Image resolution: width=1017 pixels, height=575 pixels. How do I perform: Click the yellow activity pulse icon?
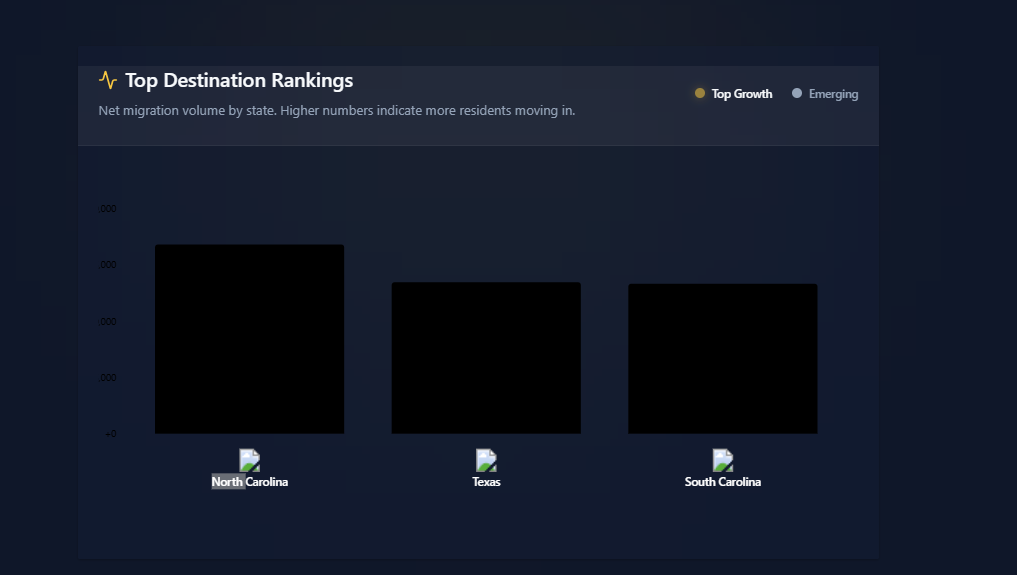[108, 80]
